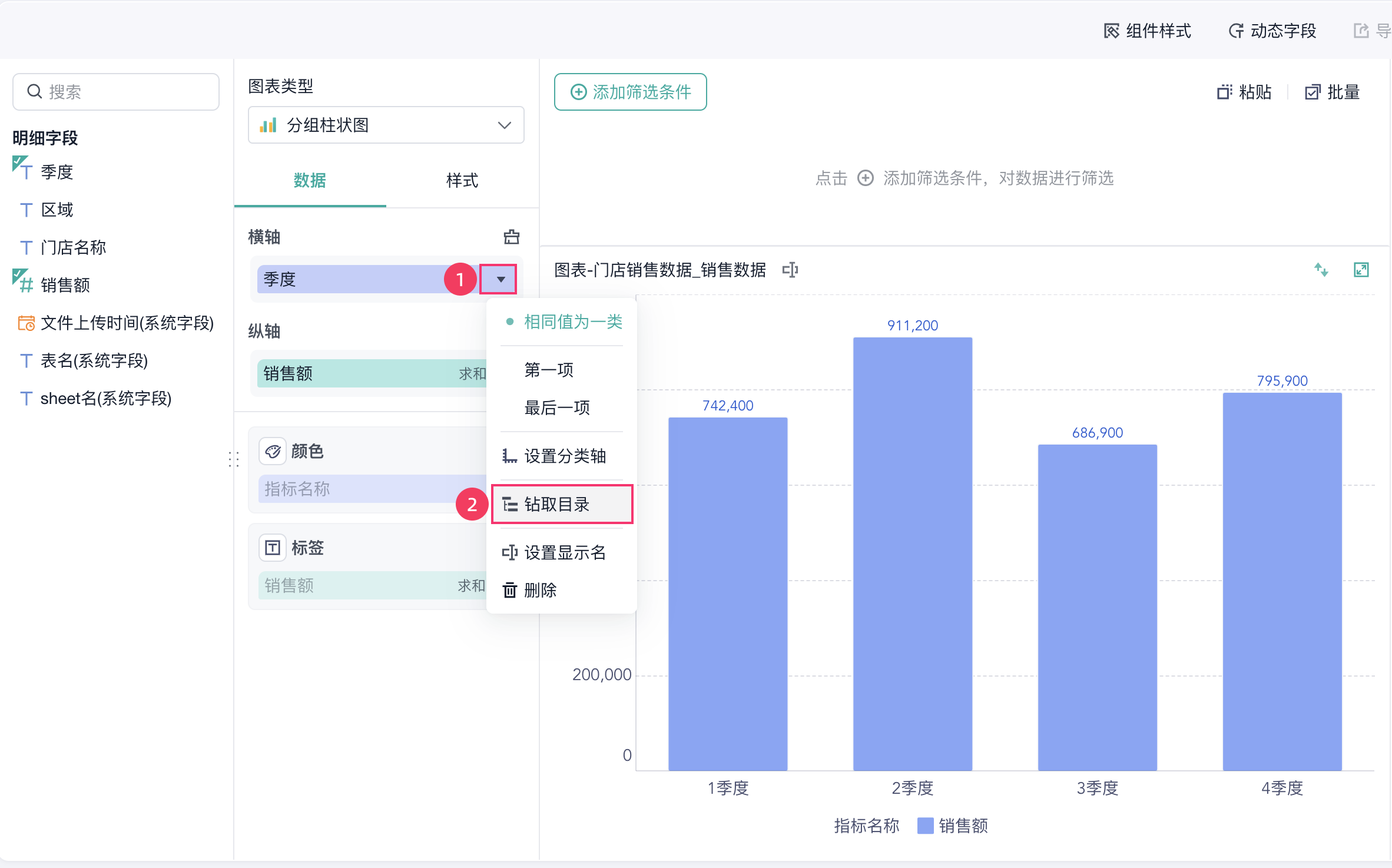1392x868 pixels.
Task: Click the 粘贴 paste button
Action: pos(1244,92)
